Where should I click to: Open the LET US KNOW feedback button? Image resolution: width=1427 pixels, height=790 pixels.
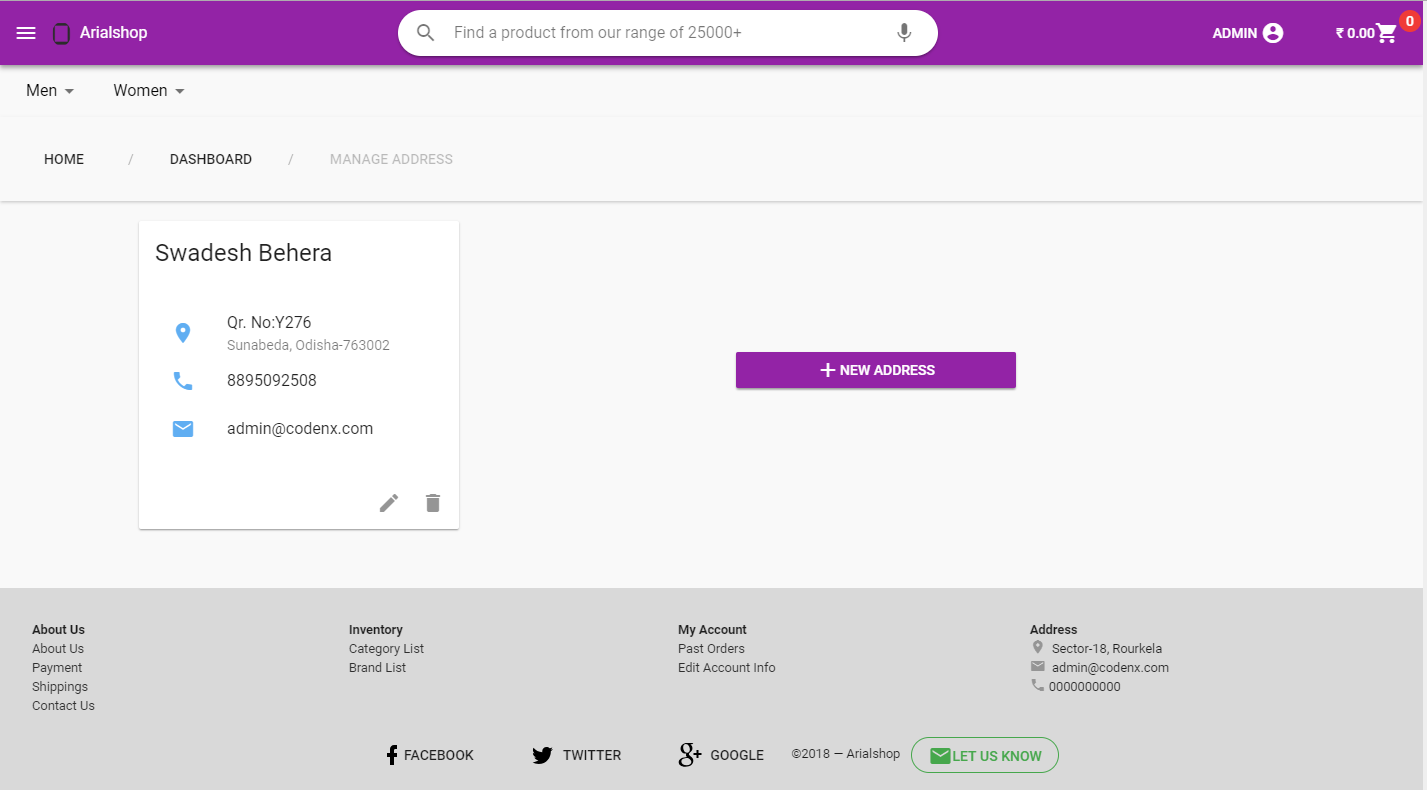pyautogui.click(x=984, y=755)
